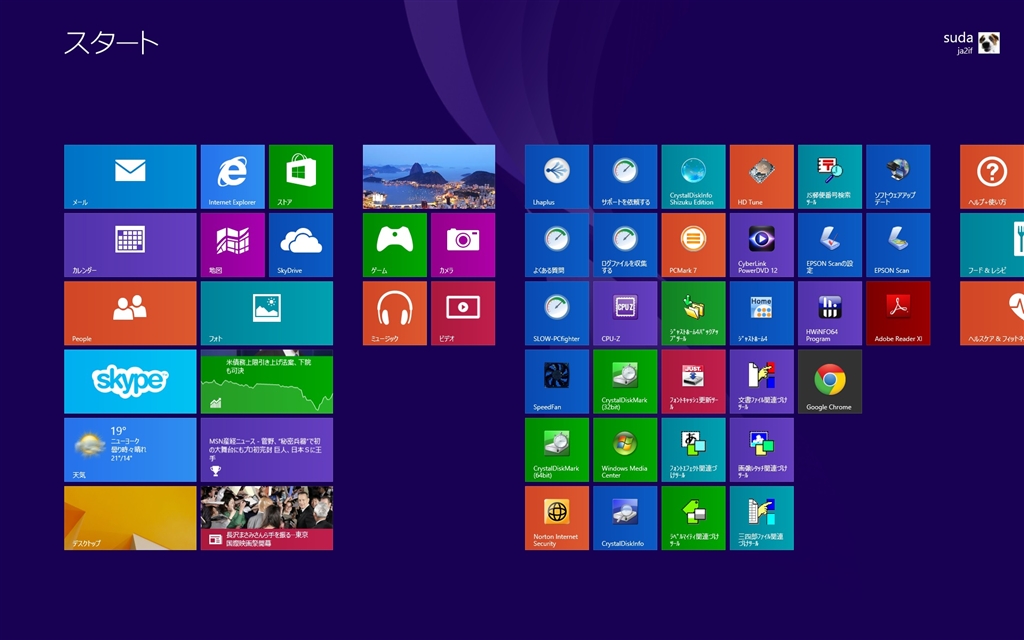The image size is (1024, 640).
Task: Open the ミュージック (Music) tile
Action: tap(395, 313)
